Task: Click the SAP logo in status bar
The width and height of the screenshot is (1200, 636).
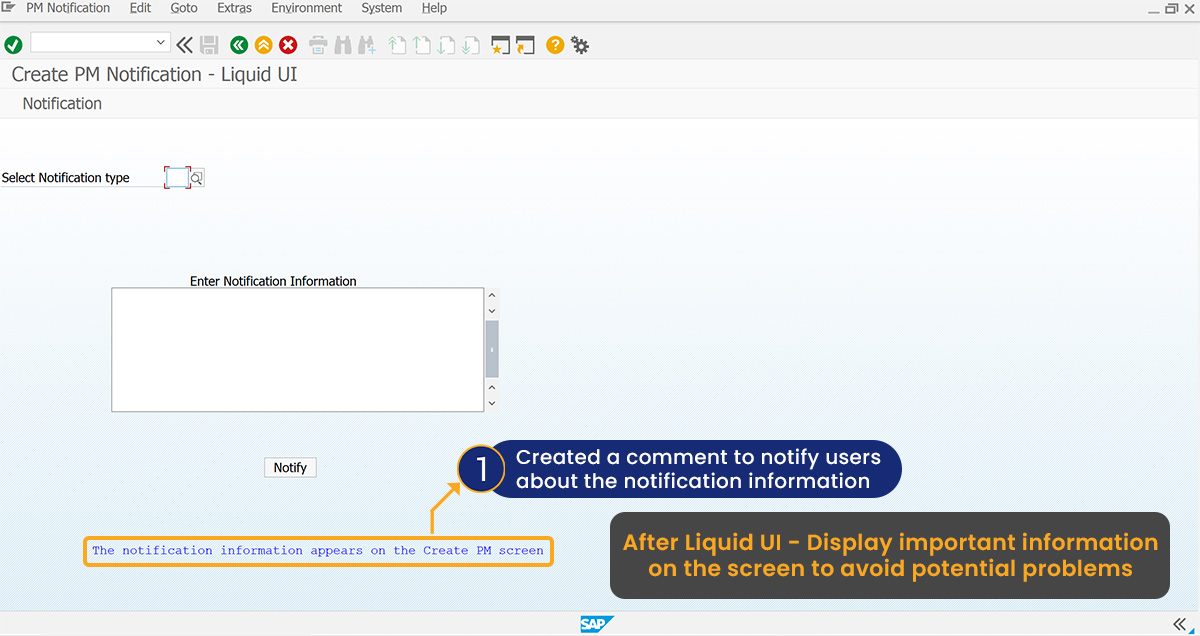Action: (x=596, y=624)
